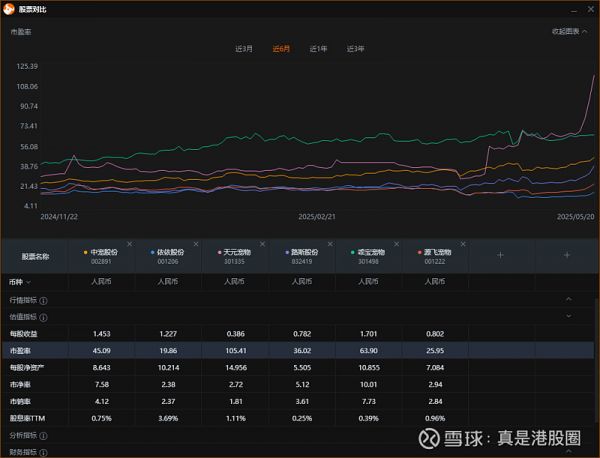Select the highlighted 市盈率 row label
Image resolution: width=600 pixels, height=458 pixels.
click(x=20, y=351)
